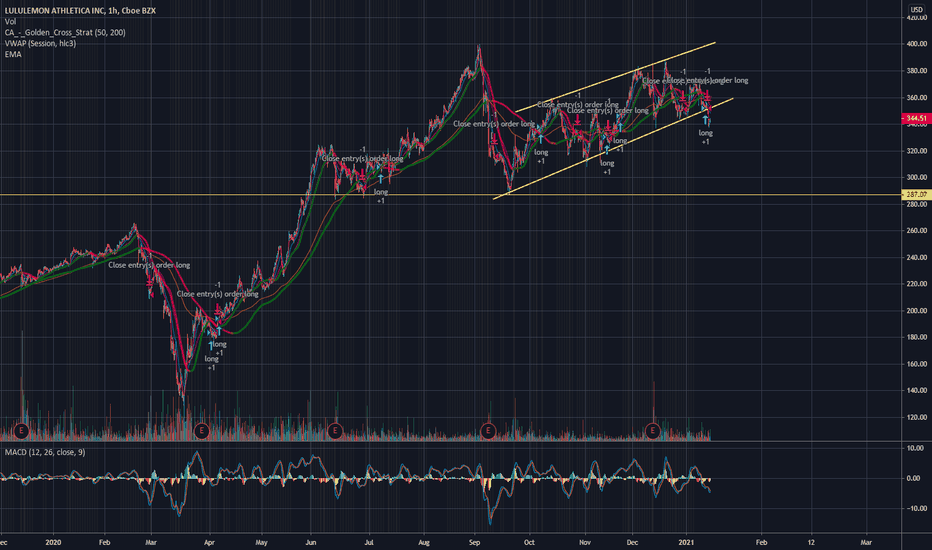Open the earnings E marker in December 2020

point(653,430)
